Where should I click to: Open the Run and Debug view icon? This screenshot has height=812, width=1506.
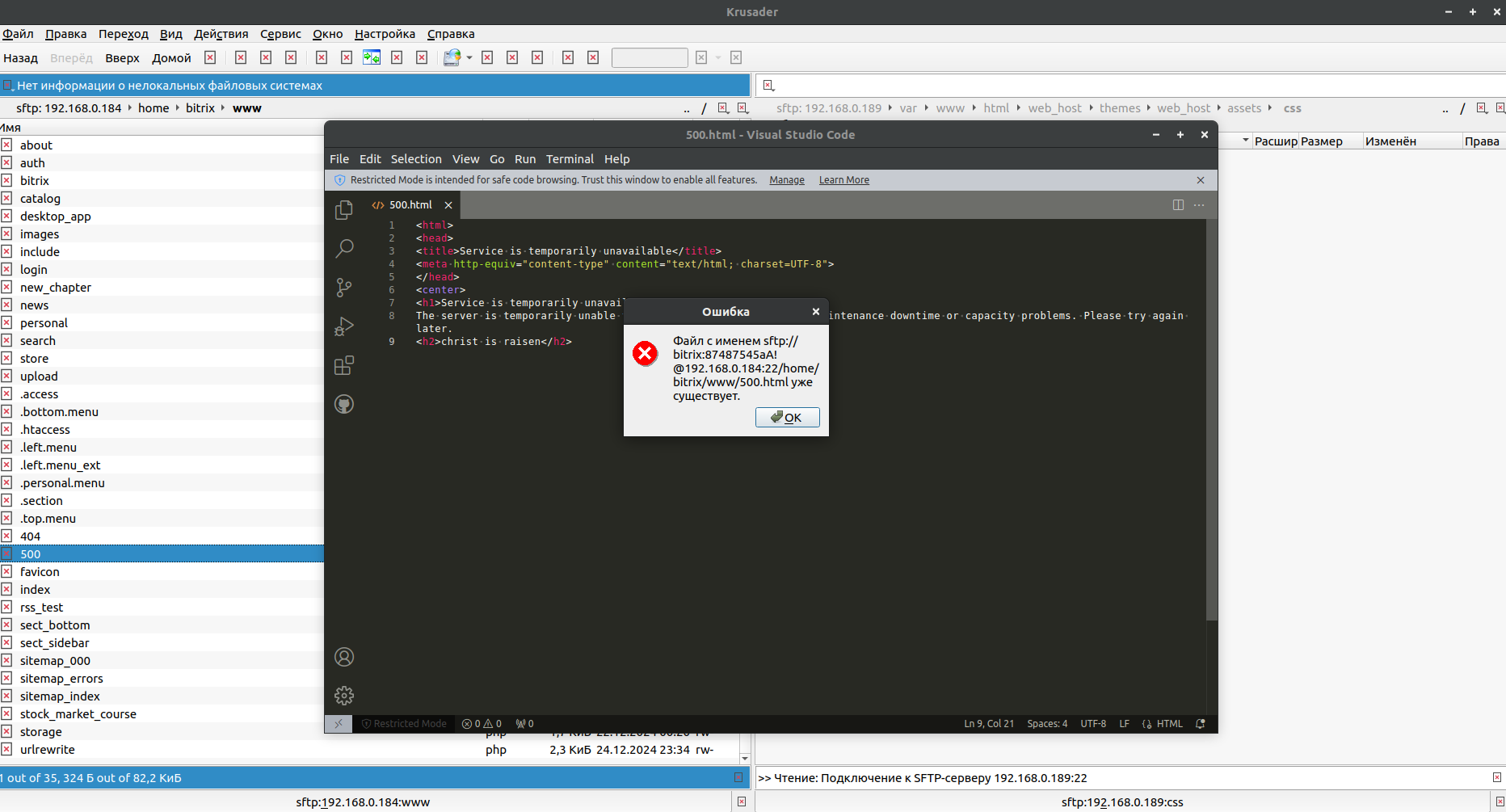[344, 326]
